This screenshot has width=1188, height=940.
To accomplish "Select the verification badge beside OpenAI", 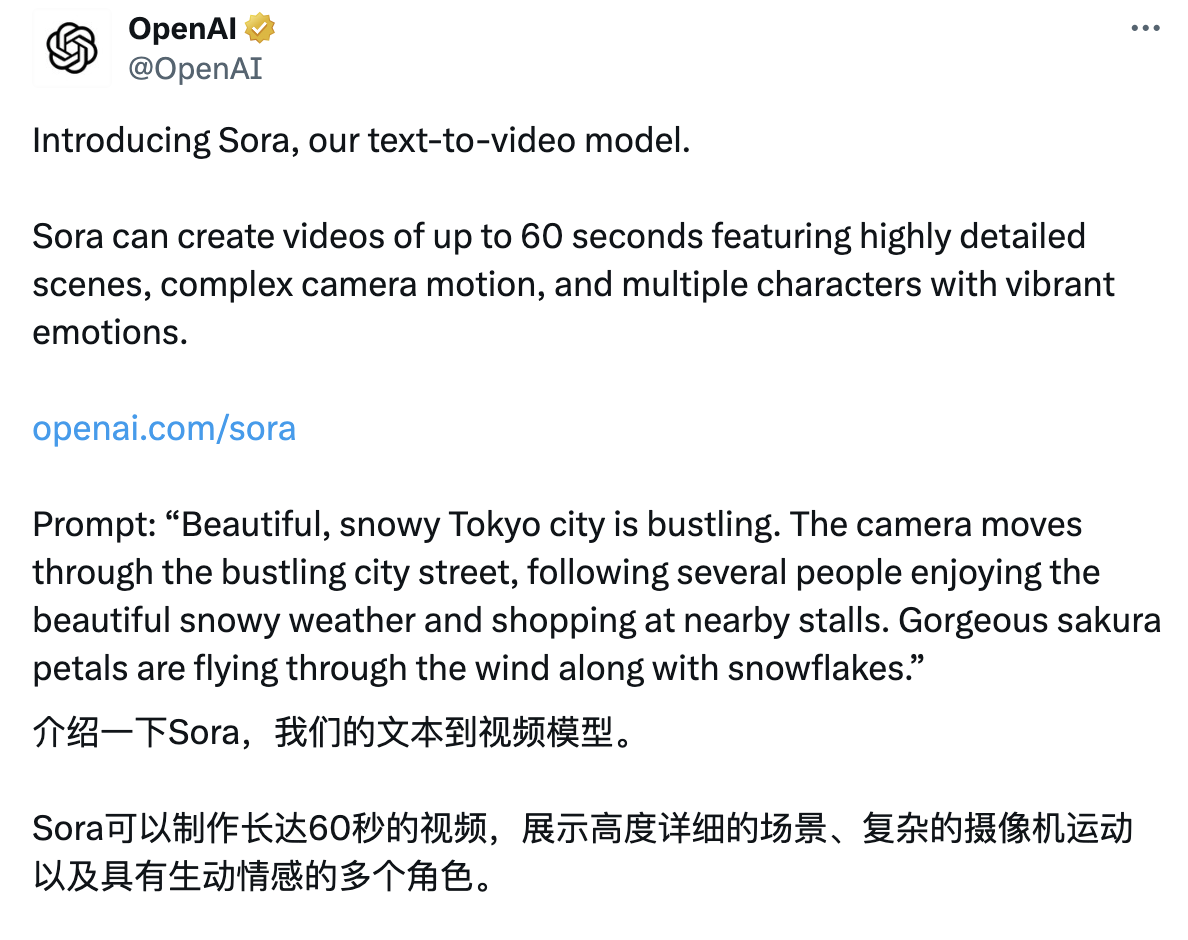I will 258,28.
